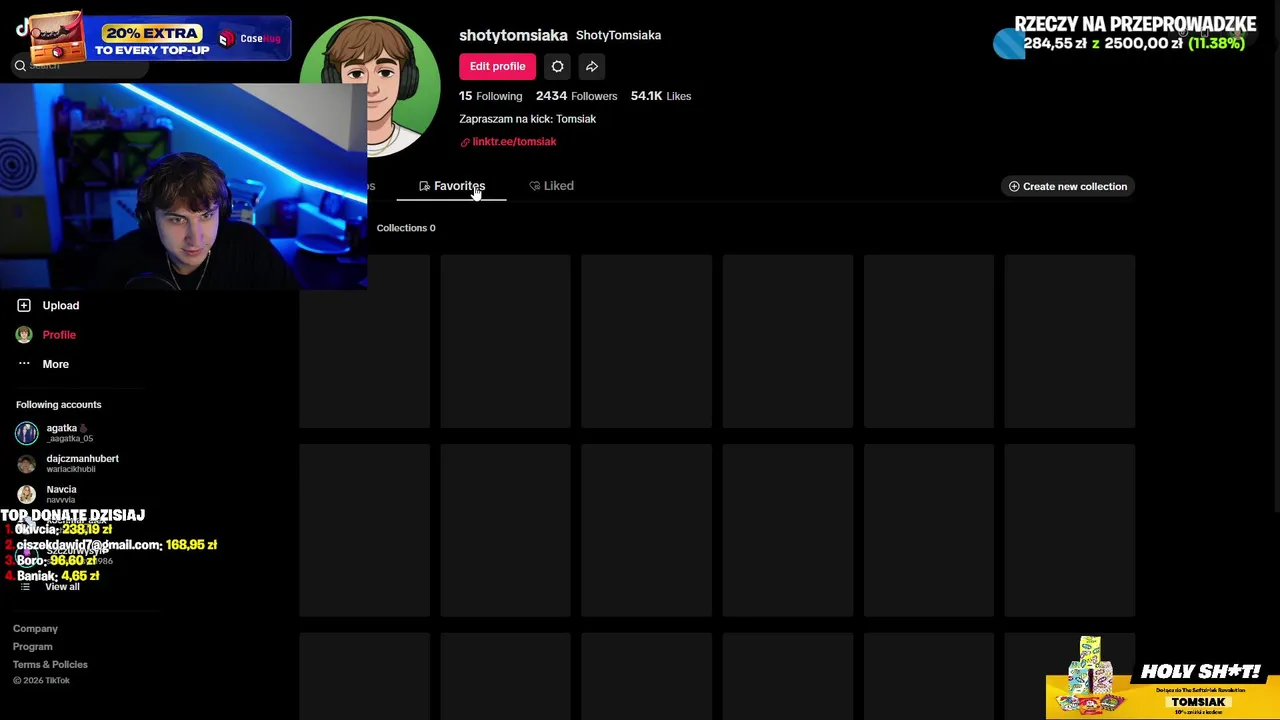Click dajczmanhubert's avatar thumbnail
Viewport: 1280px width, 720px height.
click(27, 464)
